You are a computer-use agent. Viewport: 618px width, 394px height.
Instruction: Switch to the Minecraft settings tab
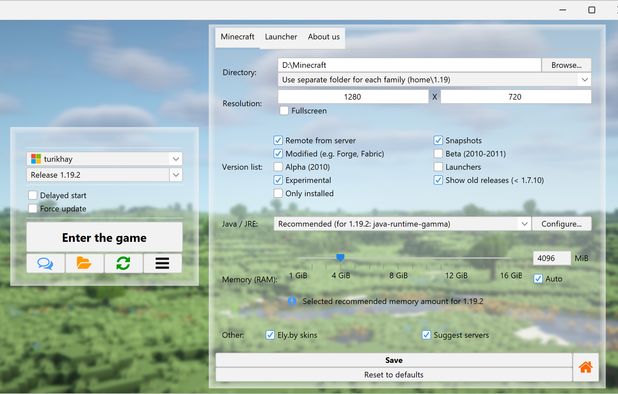[x=237, y=37]
